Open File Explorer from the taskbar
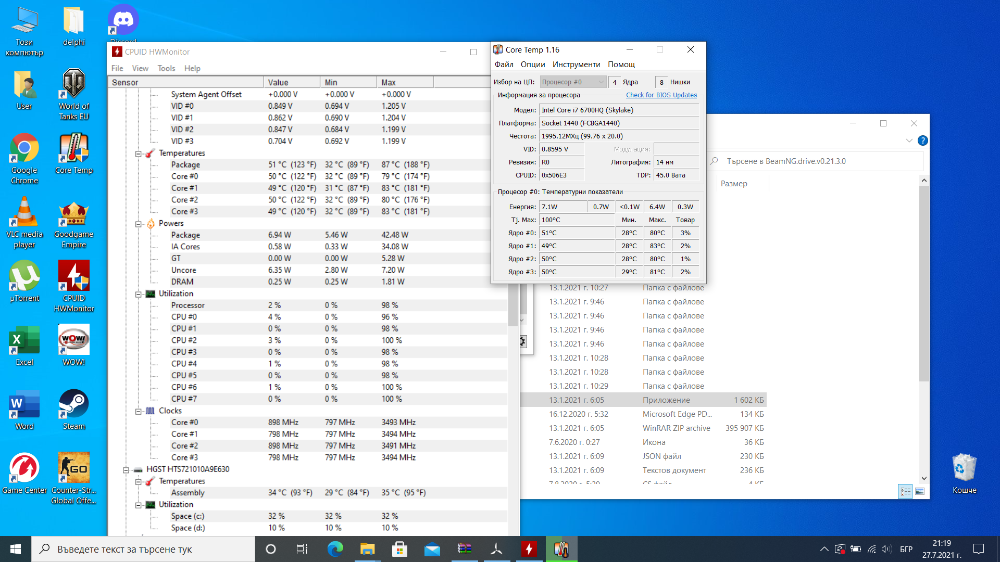 click(367, 549)
